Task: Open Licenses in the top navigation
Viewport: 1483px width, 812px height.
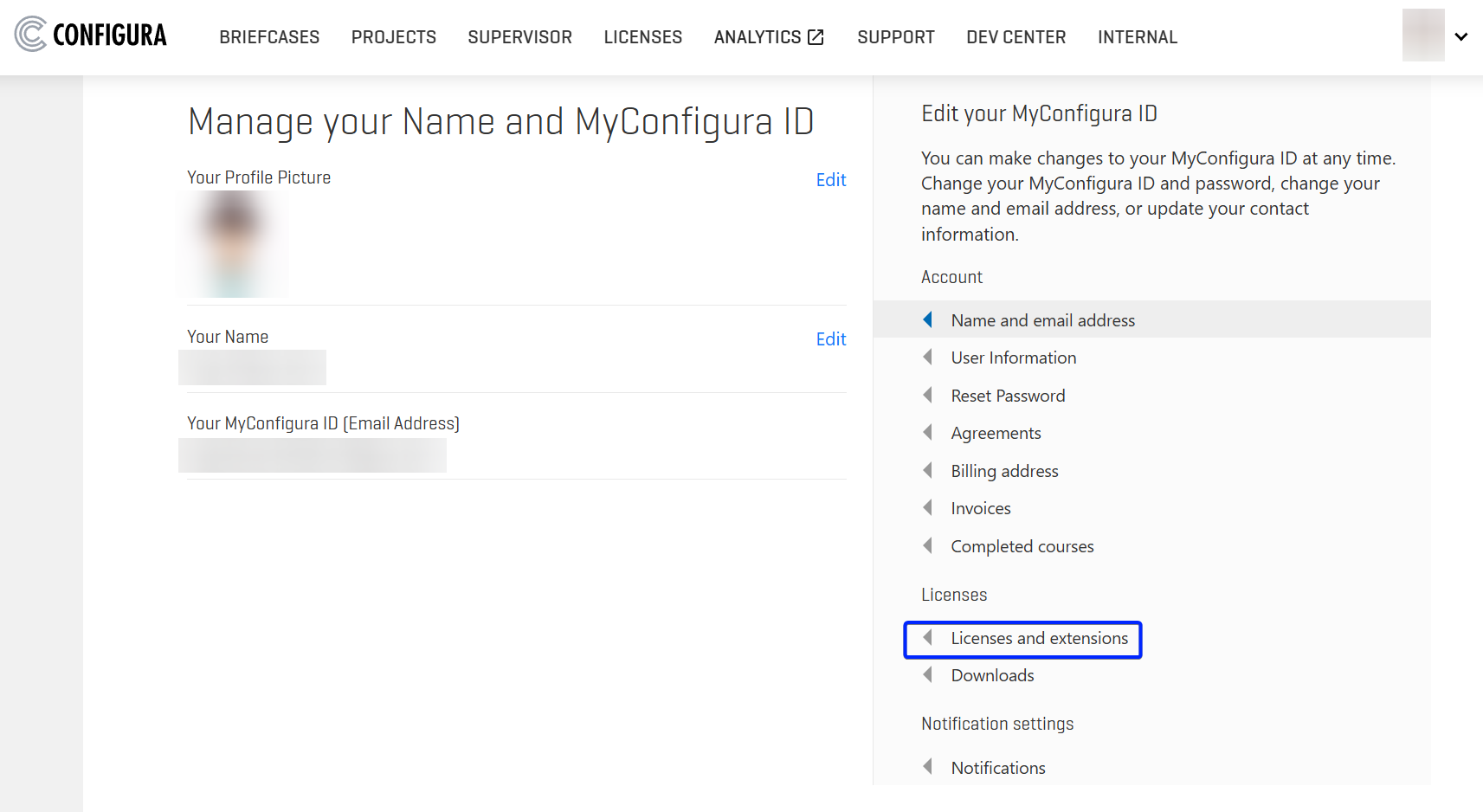Action: click(643, 37)
